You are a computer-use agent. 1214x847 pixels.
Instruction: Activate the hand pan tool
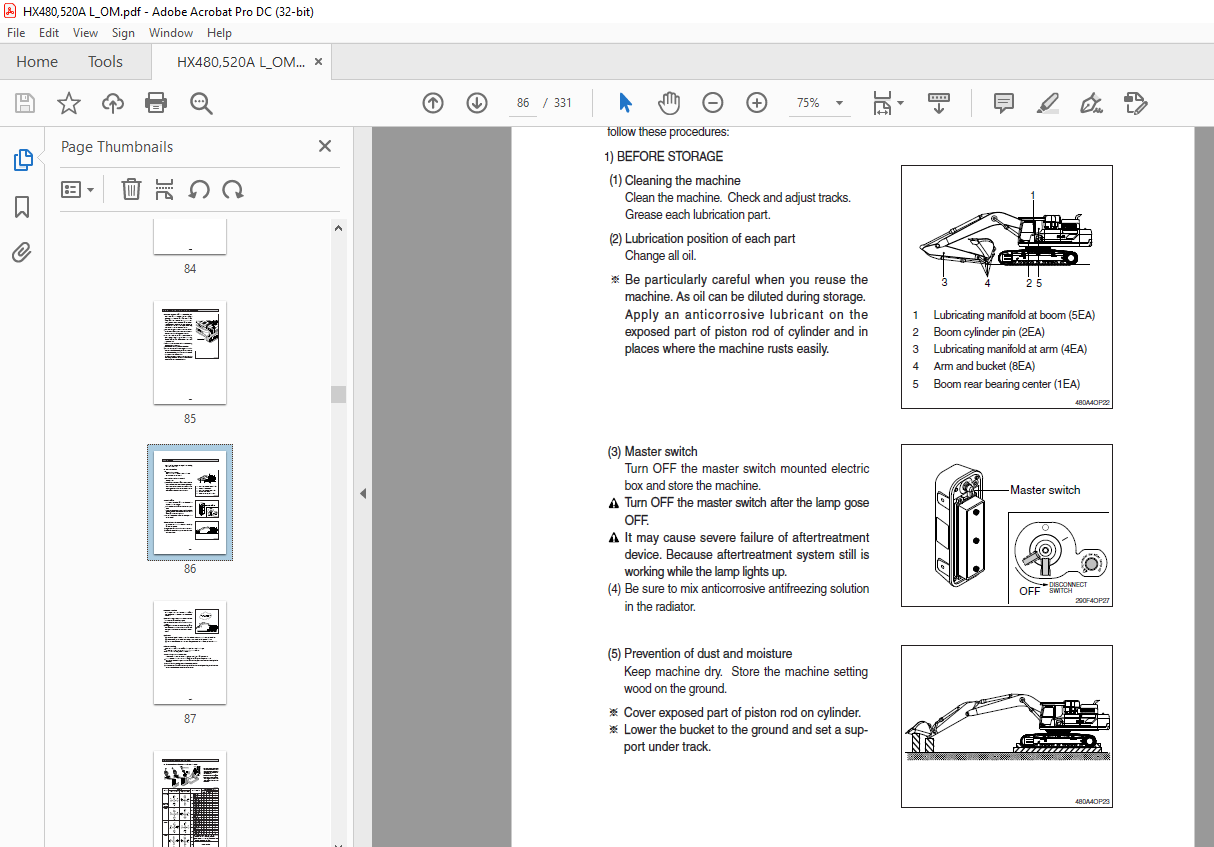click(x=669, y=103)
